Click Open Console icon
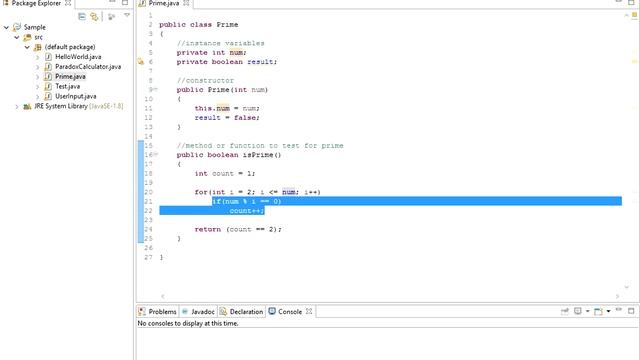 598,311
